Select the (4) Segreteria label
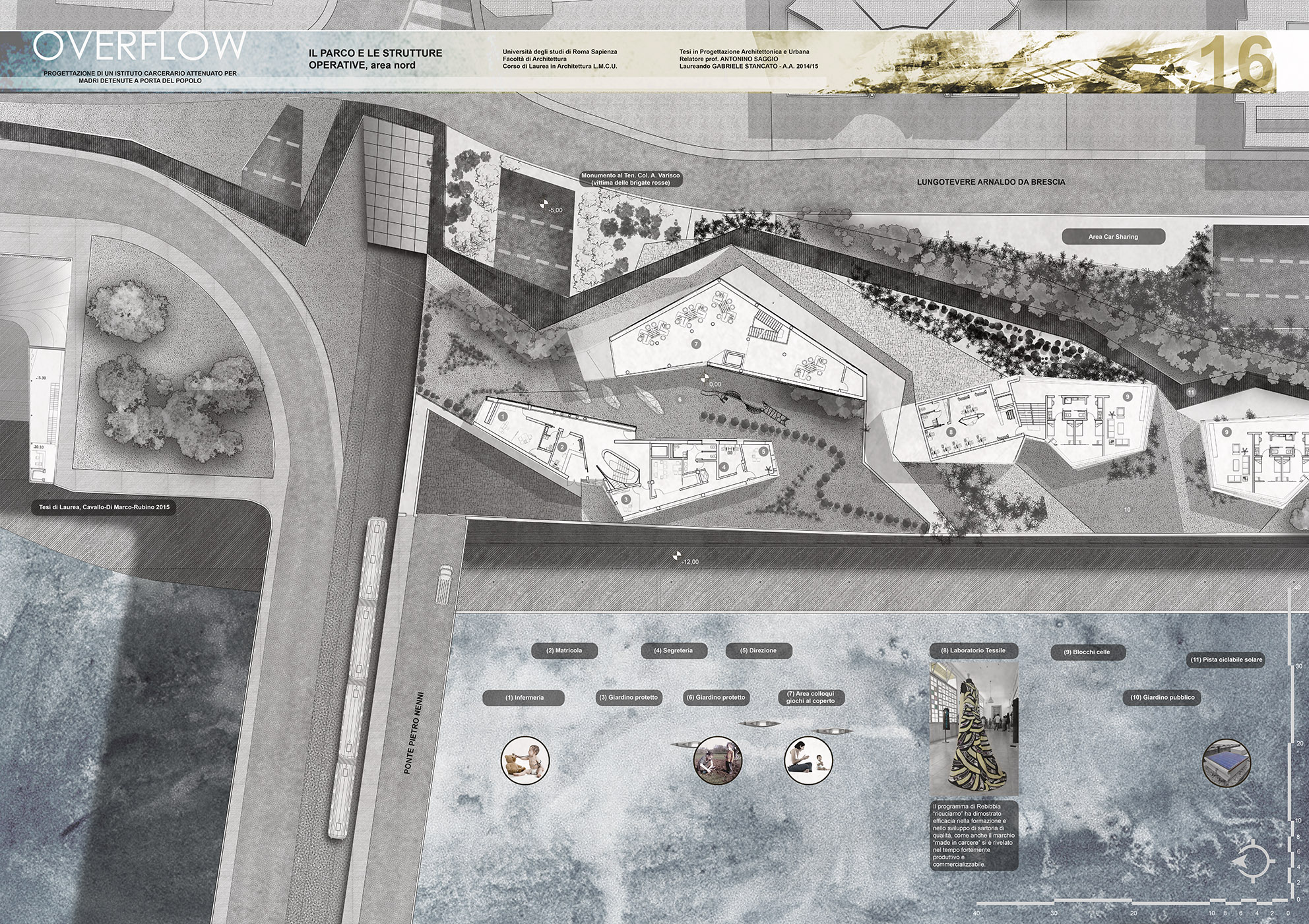This screenshot has width=1309, height=924. click(x=673, y=651)
